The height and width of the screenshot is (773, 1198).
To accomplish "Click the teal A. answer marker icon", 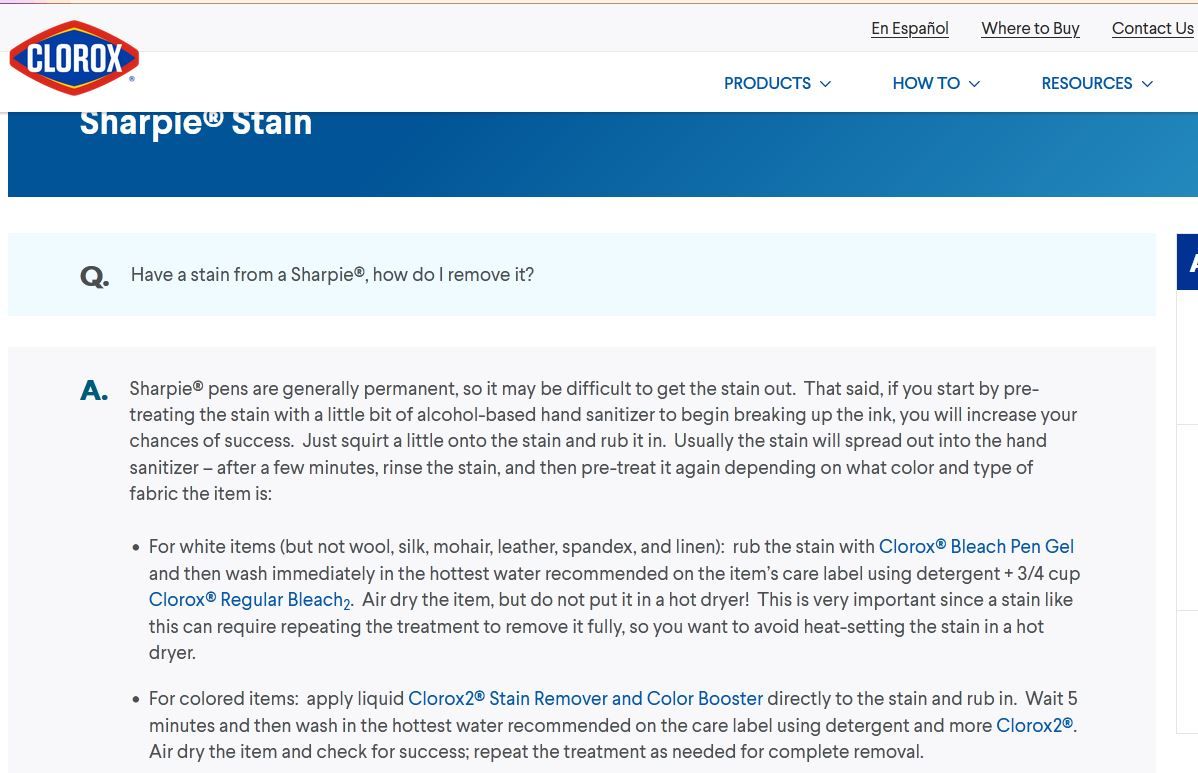I will pos(94,391).
